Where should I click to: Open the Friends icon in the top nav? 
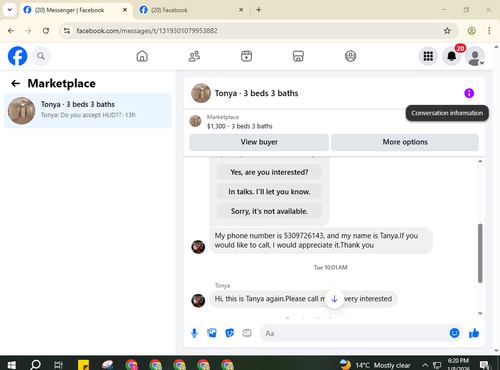click(194, 56)
